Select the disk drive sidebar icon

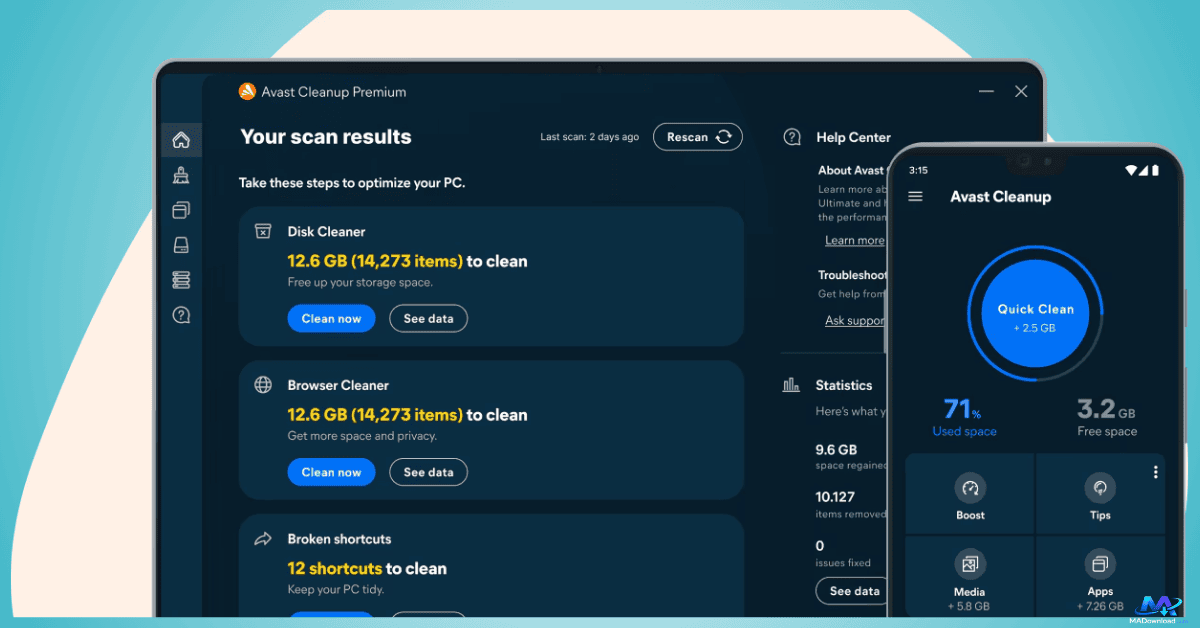point(181,245)
